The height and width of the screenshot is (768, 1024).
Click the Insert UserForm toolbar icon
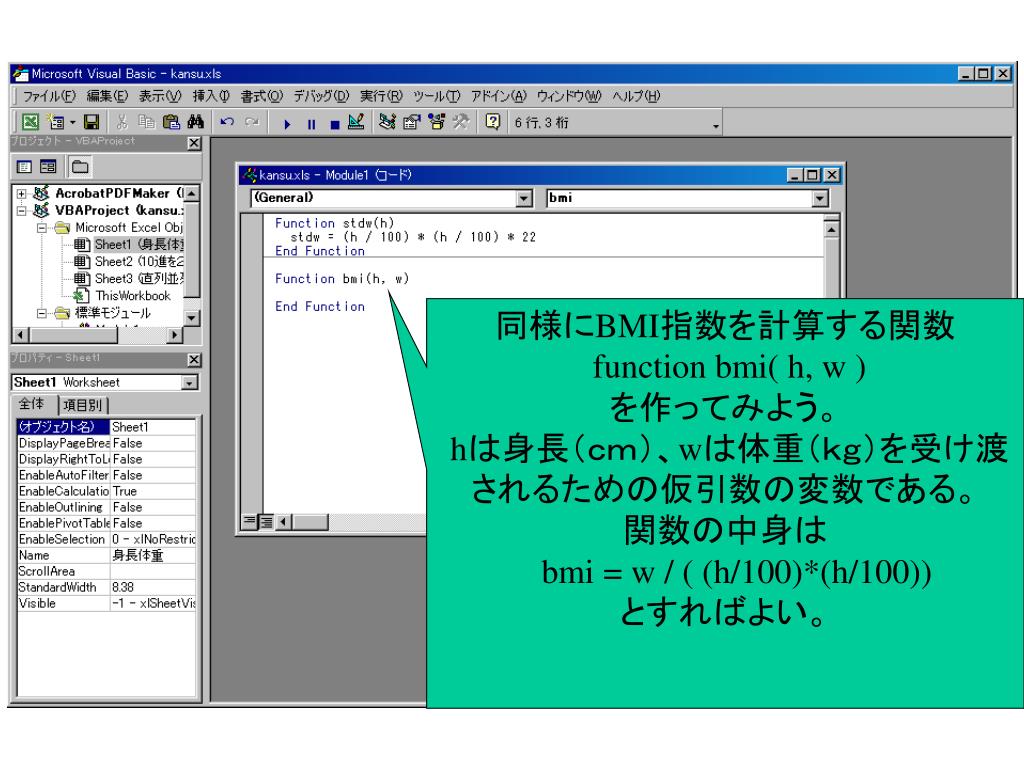pos(56,122)
